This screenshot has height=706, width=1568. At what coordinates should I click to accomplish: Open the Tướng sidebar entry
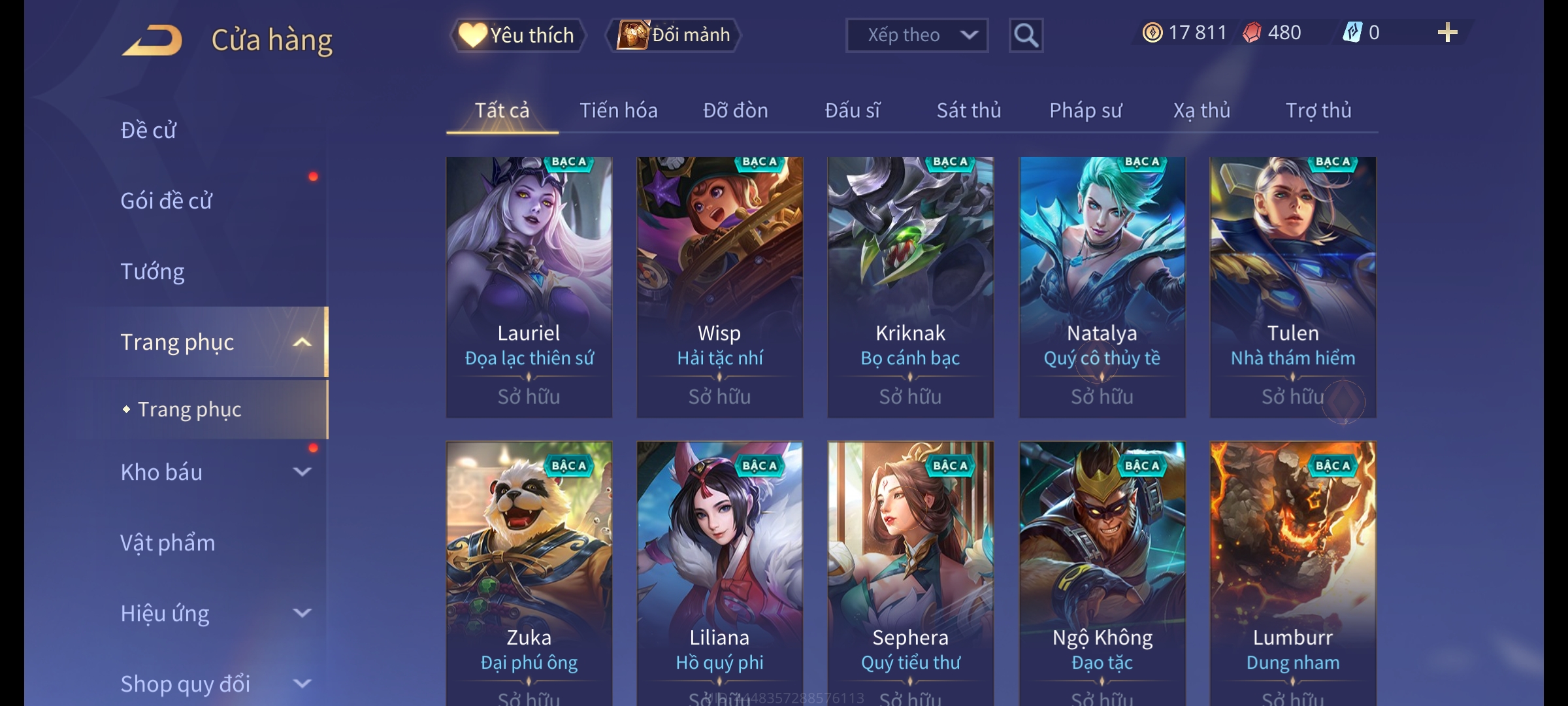152,271
